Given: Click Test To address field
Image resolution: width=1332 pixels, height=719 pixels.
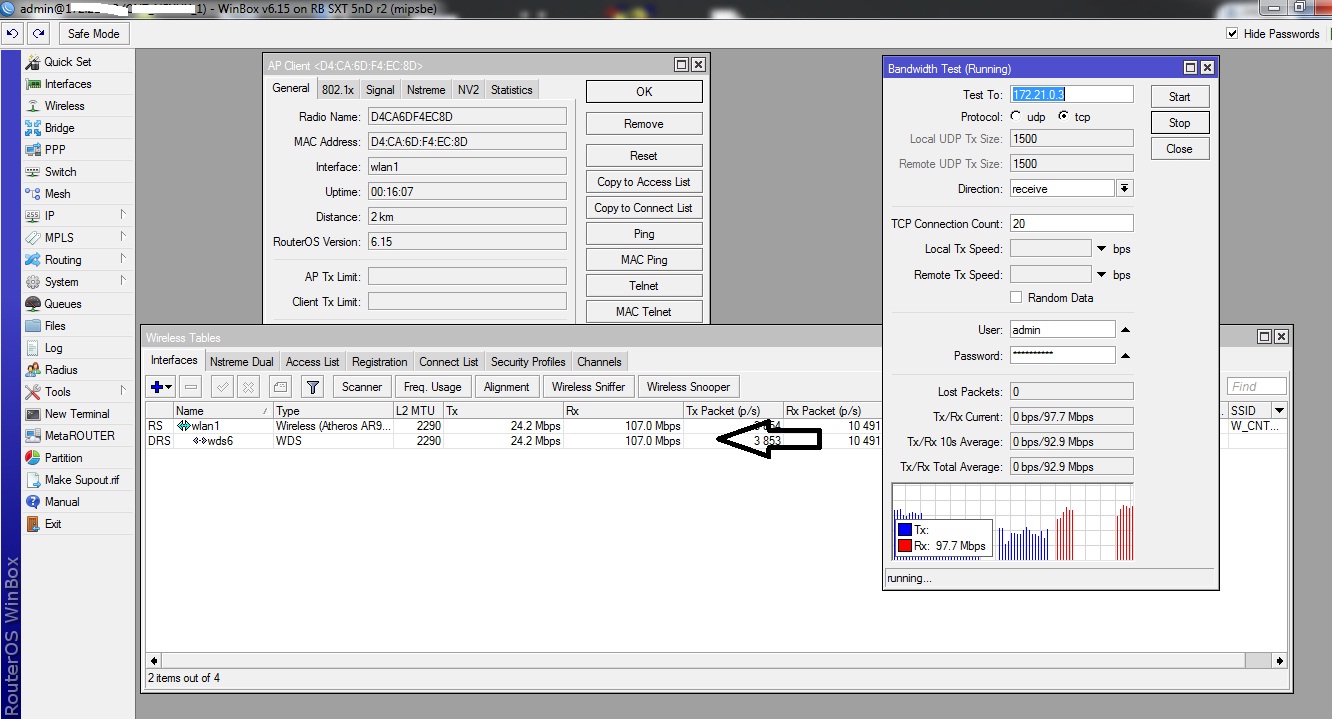Looking at the screenshot, I should point(1072,95).
